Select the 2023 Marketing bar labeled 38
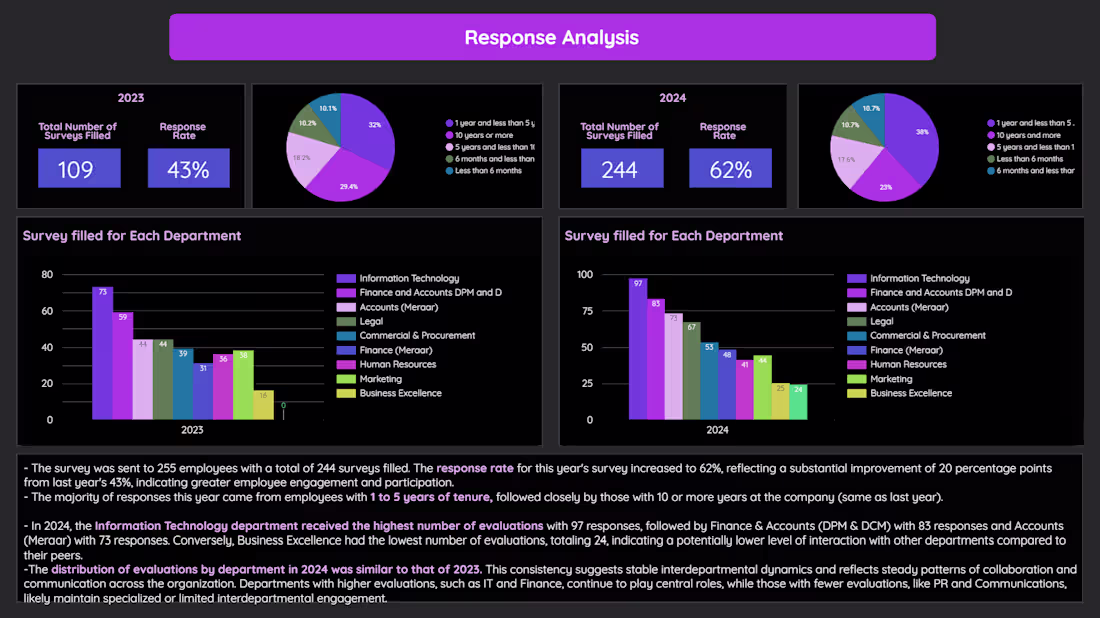Screen dimensions: 1100x618 coord(243,385)
